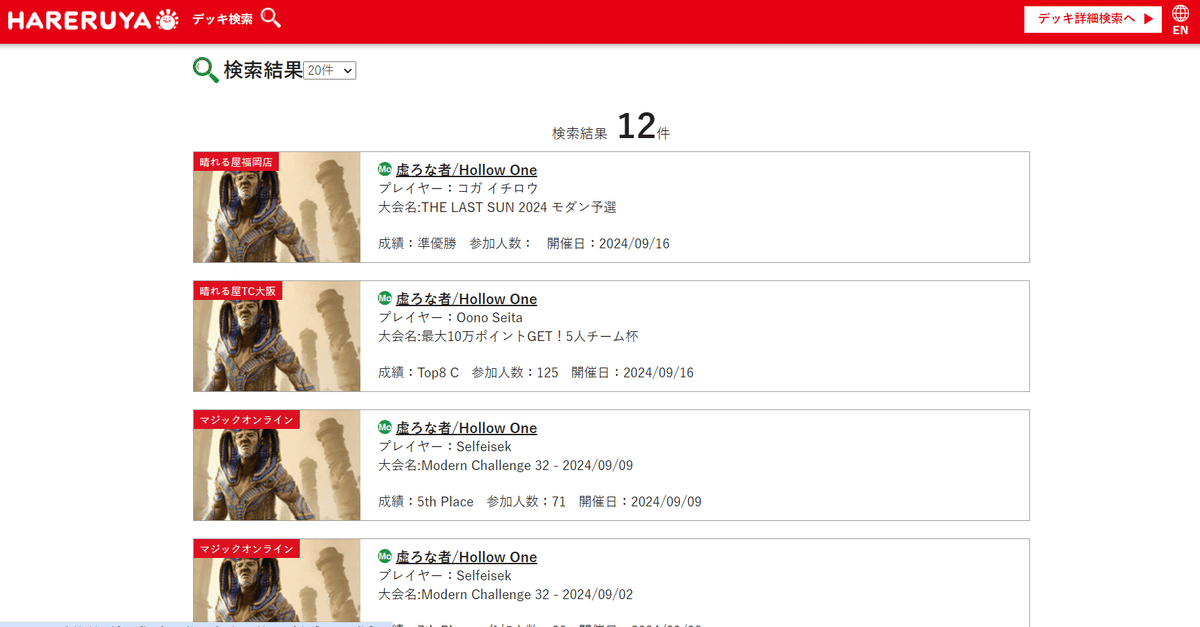Screen dimensions: 1200x627
Task: Click the HARERUYA logo
Action: 94,19
